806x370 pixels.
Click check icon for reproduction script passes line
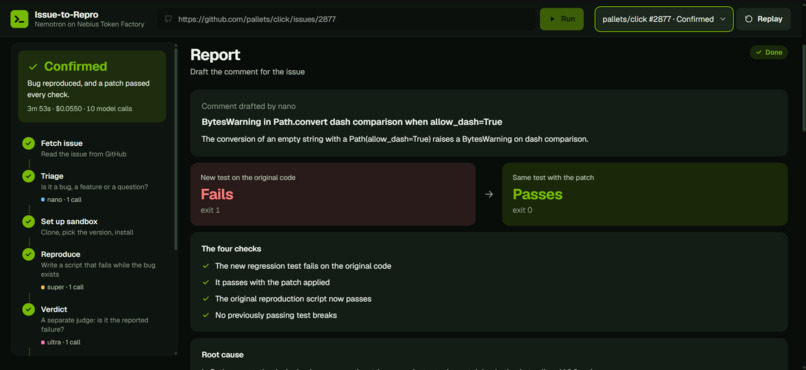206,299
